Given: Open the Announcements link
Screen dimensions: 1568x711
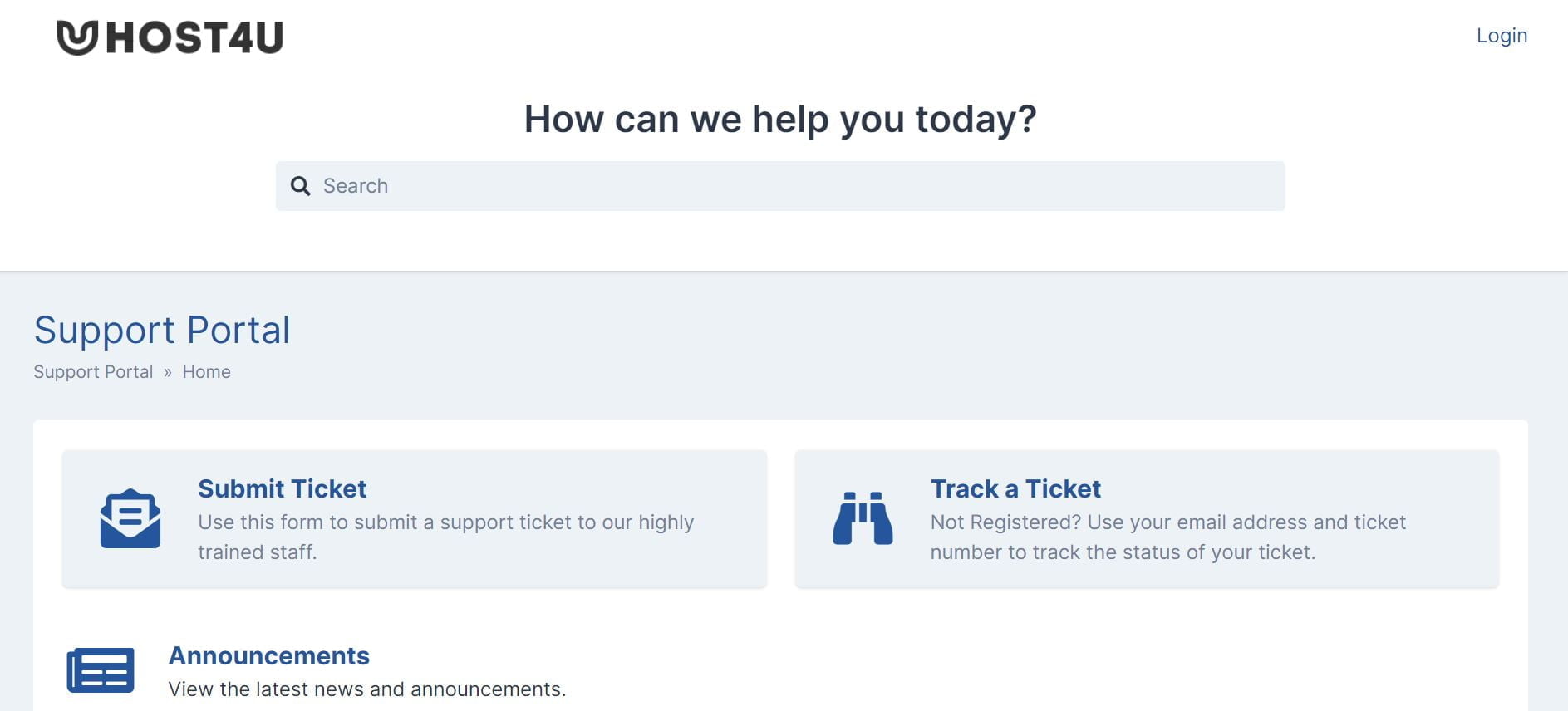Looking at the screenshot, I should [269, 656].
